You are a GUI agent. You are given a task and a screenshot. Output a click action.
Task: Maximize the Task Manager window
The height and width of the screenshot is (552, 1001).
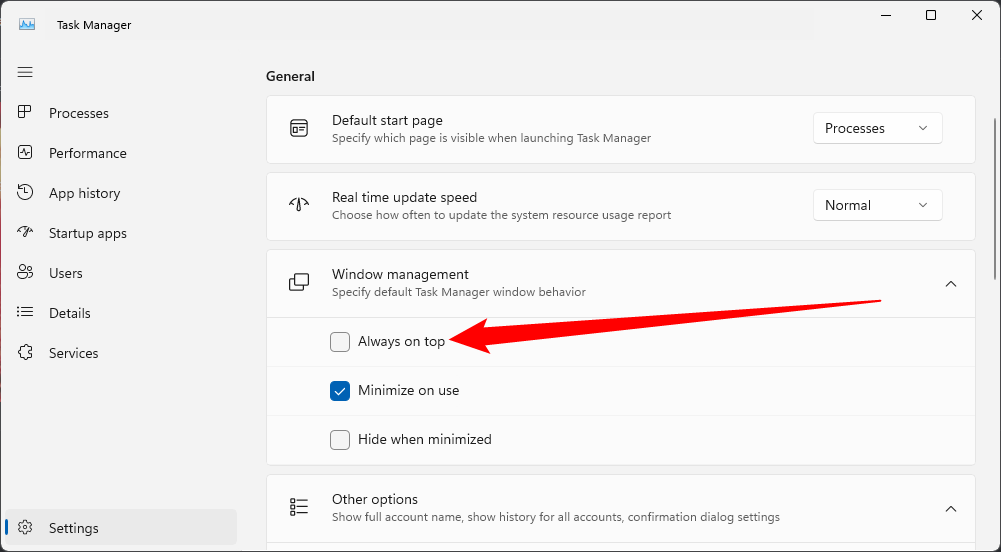pyautogui.click(x=931, y=15)
